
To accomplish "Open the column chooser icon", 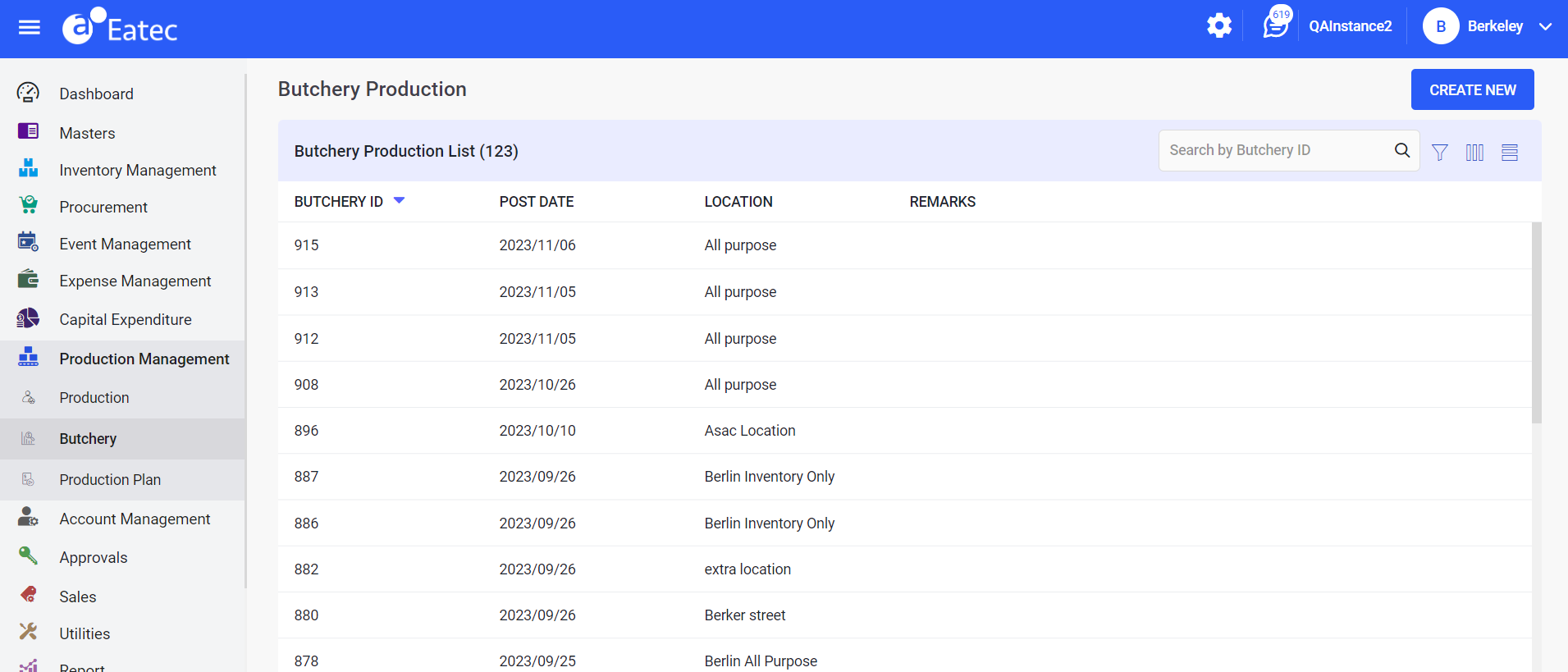I will pos(1474,152).
